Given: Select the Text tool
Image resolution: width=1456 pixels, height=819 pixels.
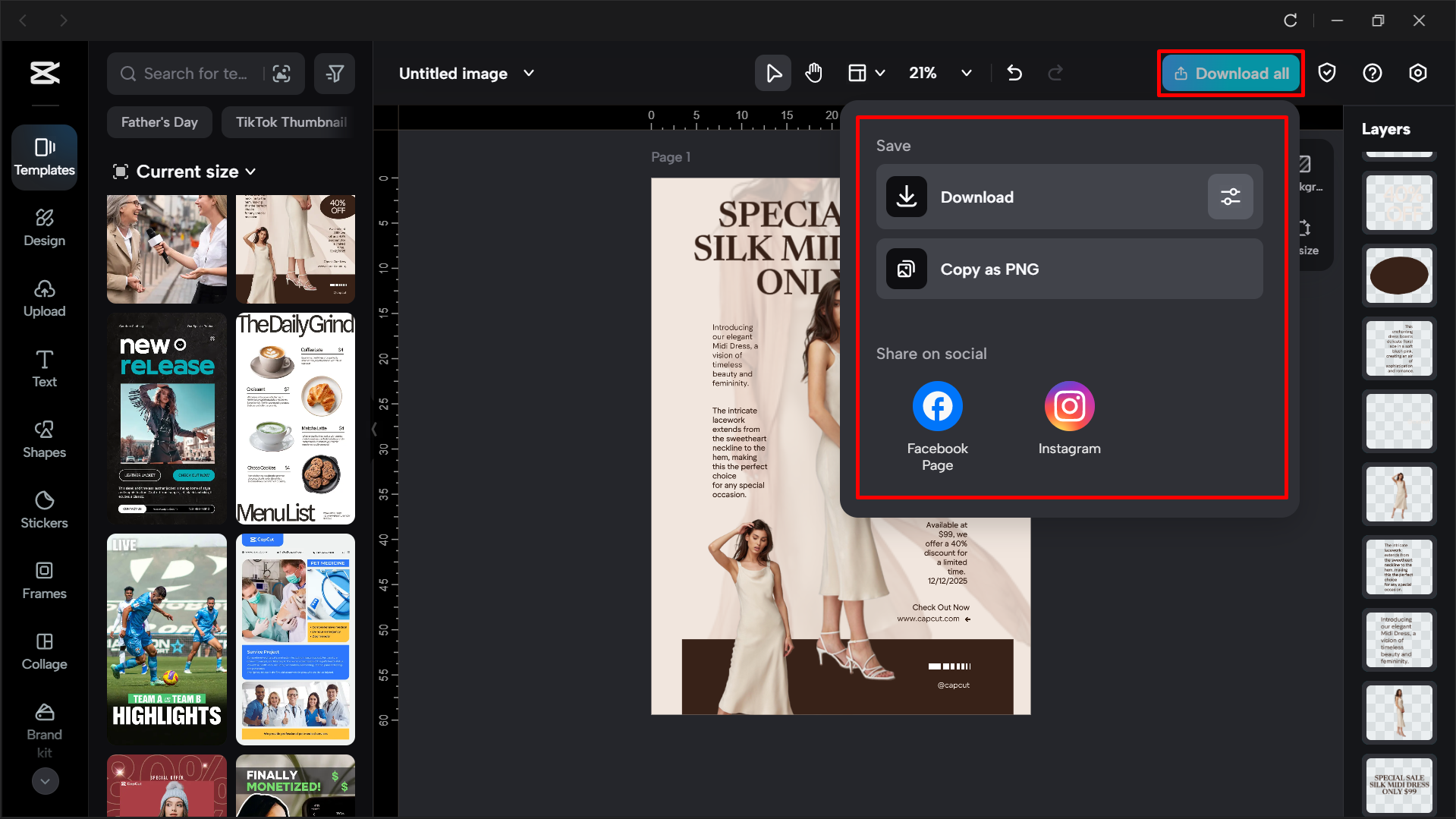Looking at the screenshot, I should (44, 368).
